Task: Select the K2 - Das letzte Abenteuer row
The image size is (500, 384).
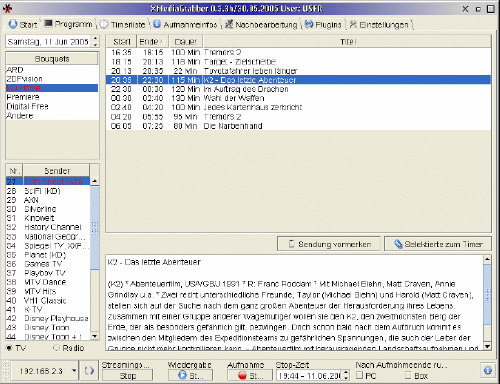Action: 298,80
